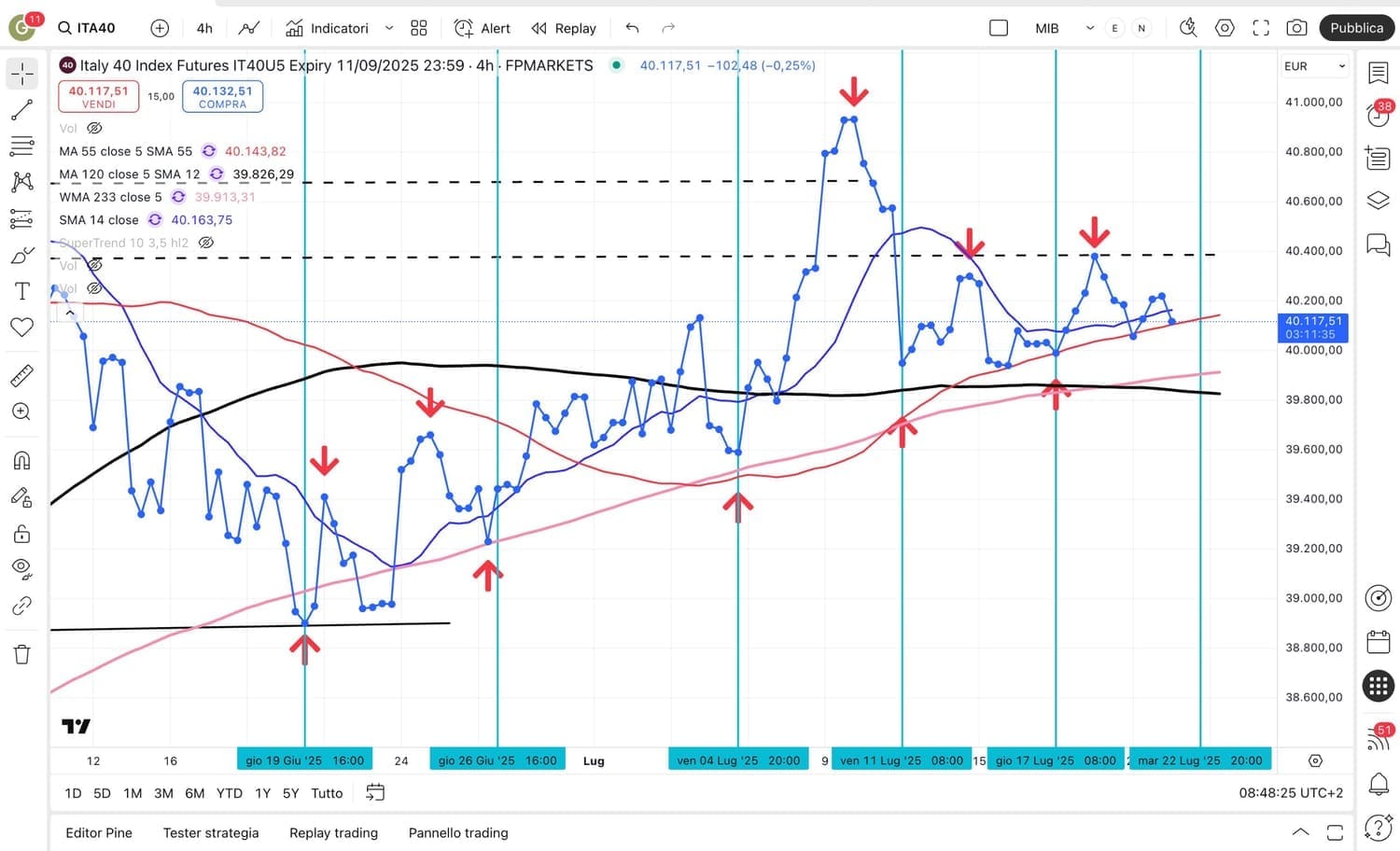The image size is (1400, 851).
Task: Collapse the indicator legend
Action: [x=71, y=314]
